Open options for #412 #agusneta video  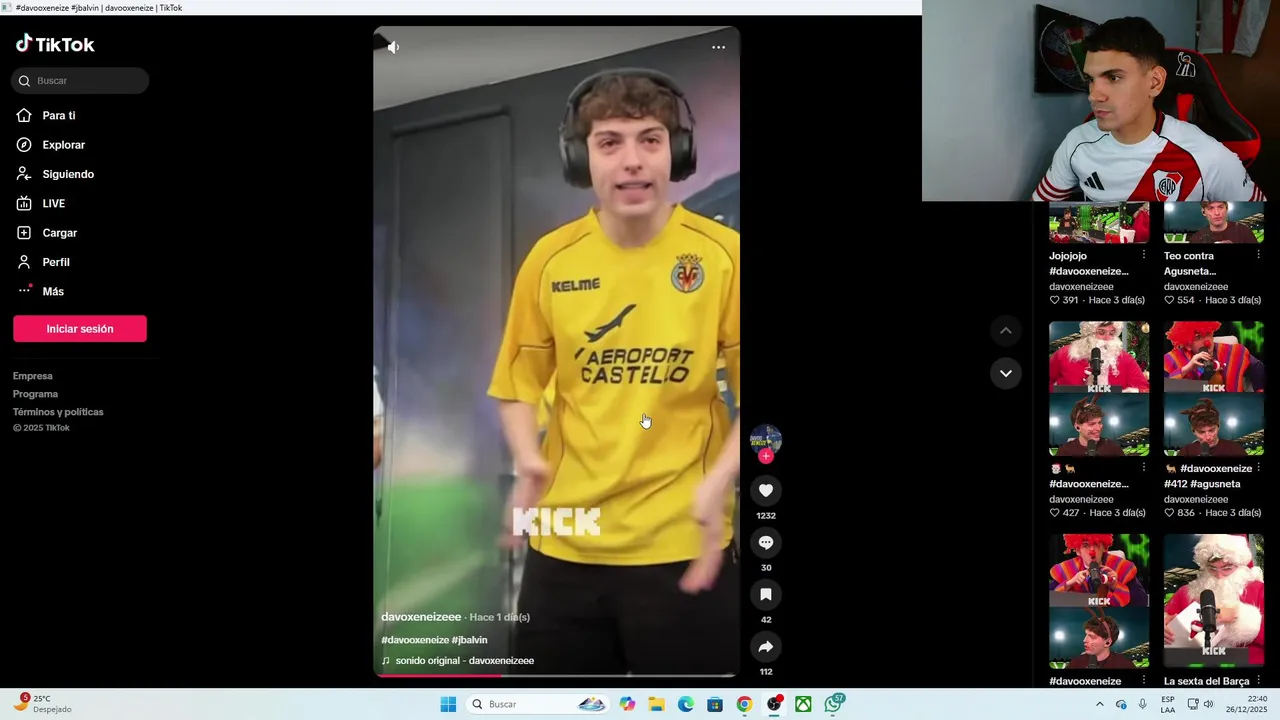click(1259, 467)
